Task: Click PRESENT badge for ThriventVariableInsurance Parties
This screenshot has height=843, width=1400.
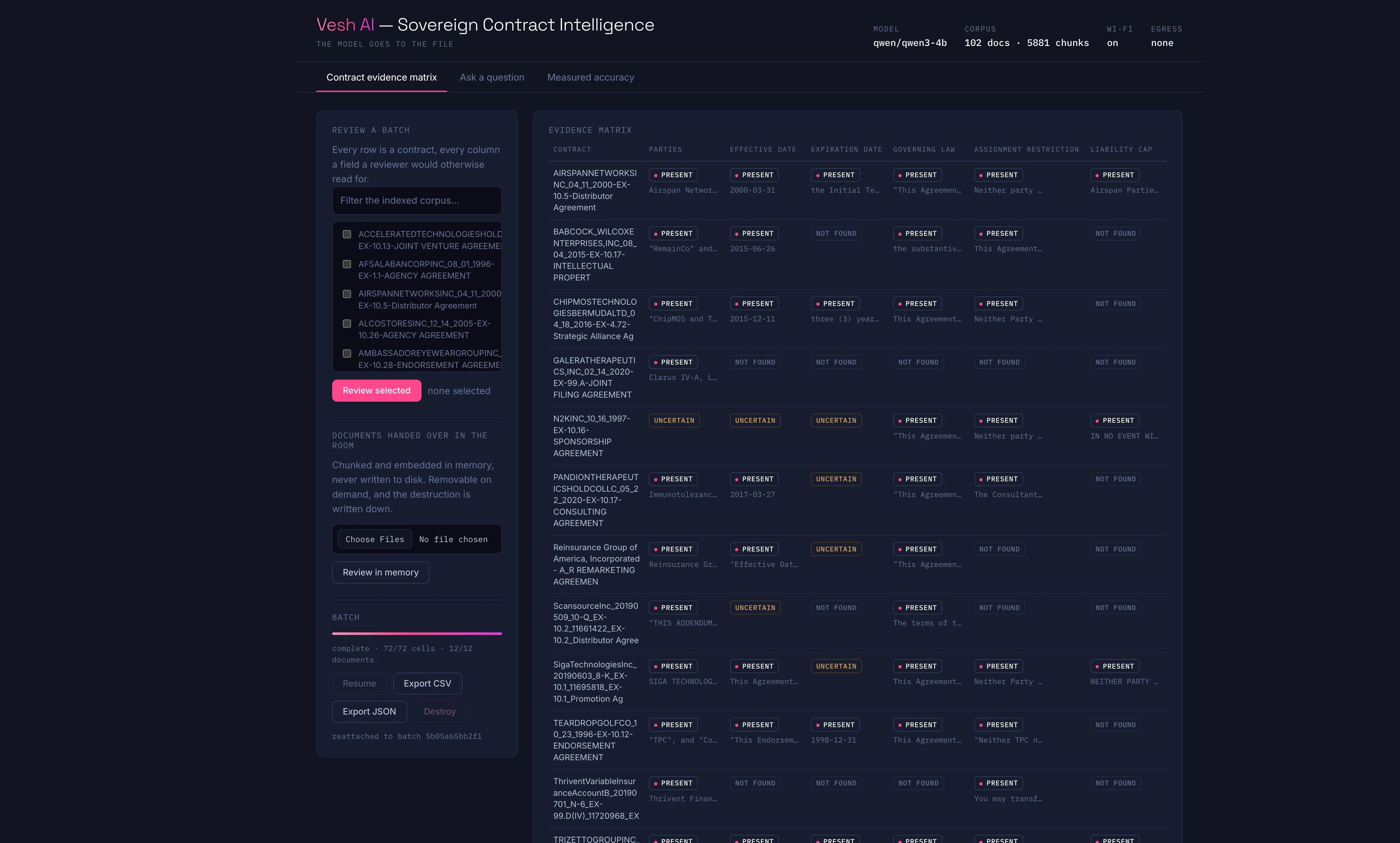Action: coord(673,784)
